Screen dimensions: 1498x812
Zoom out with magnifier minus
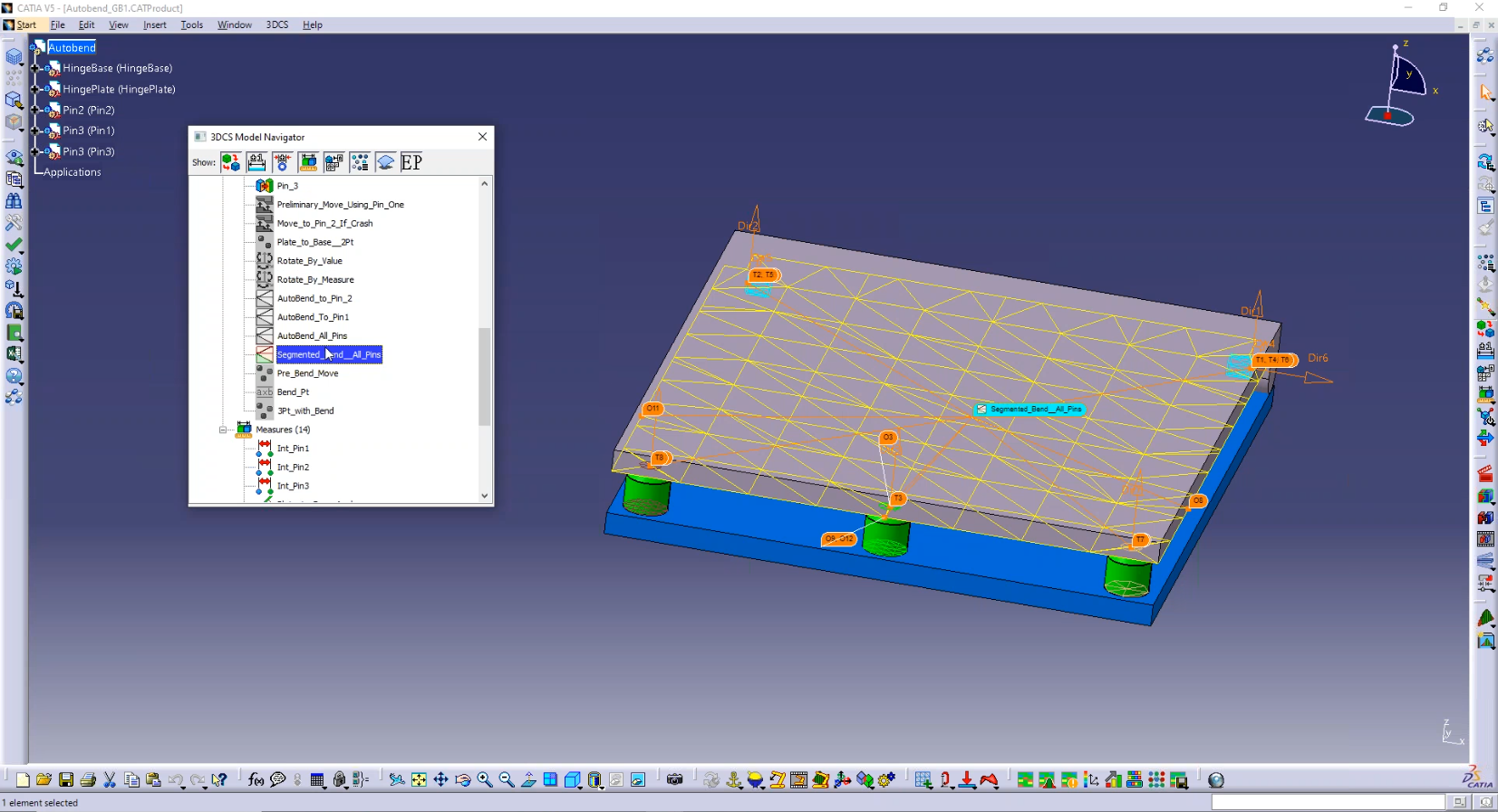[x=507, y=779]
